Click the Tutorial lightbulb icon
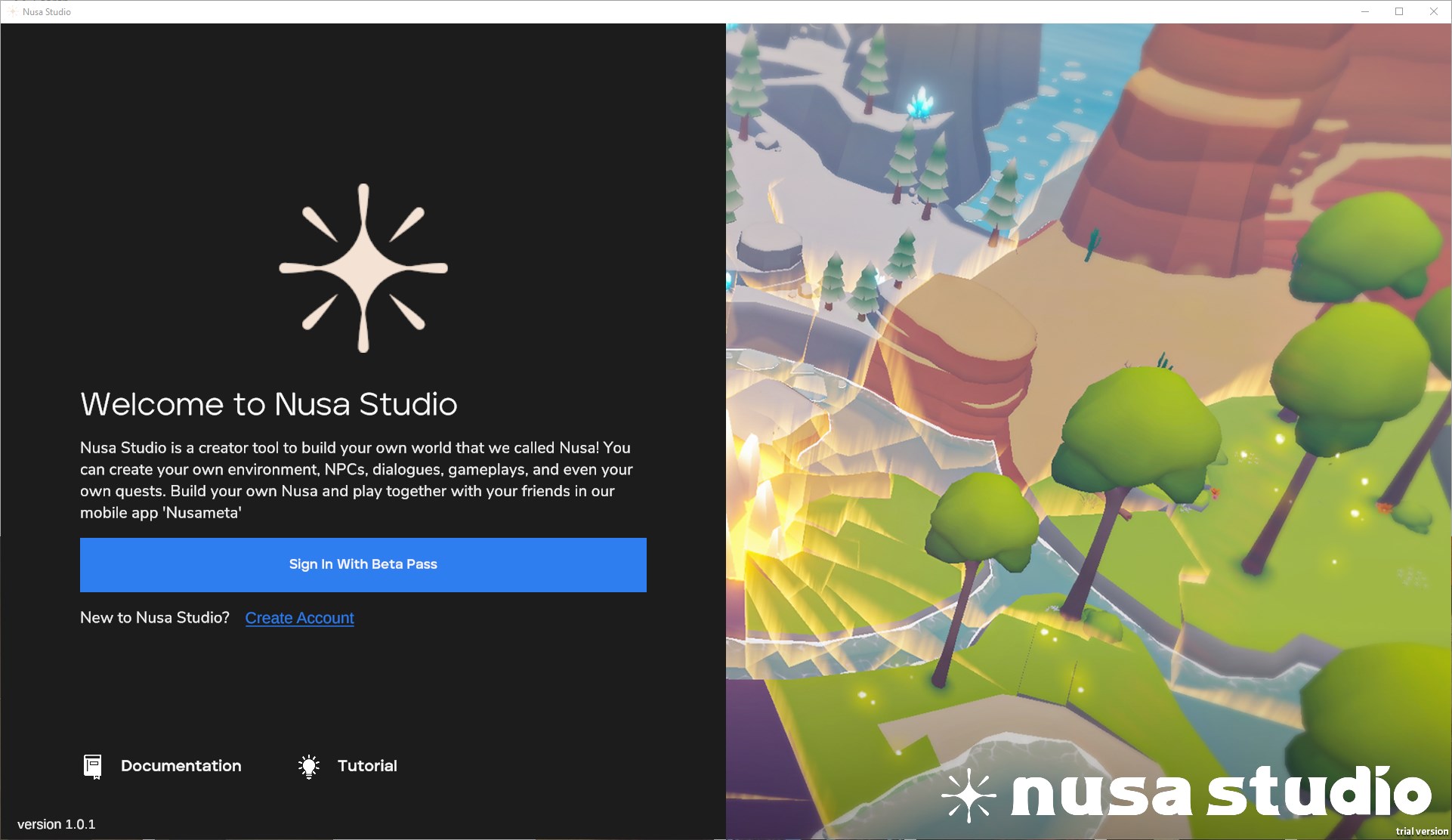Image resolution: width=1452 pixels, height=840 pixels. 308,766
